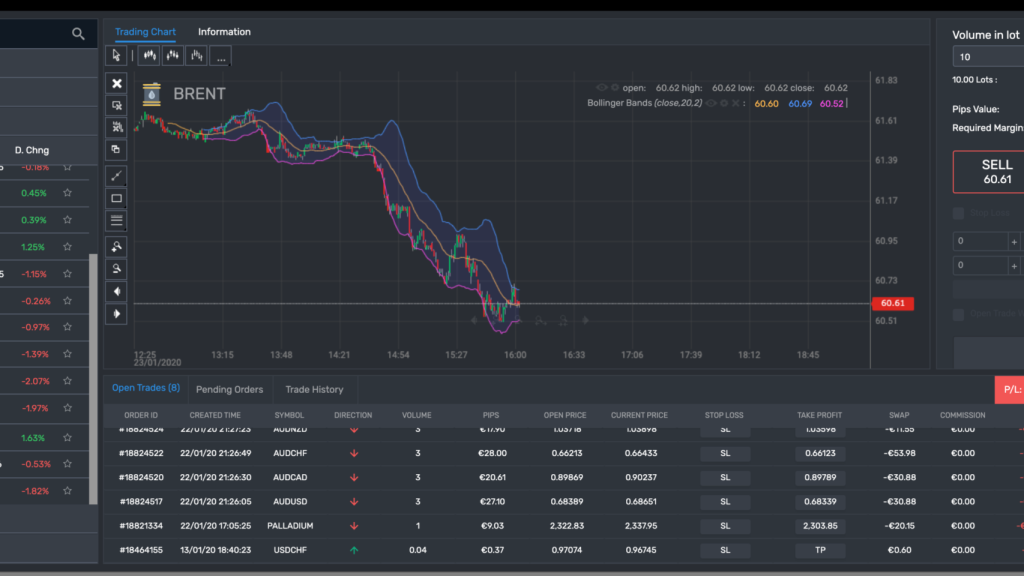This screenshot has width=1024, height=576.
Task: Zoom out using the magnifier icon
Action: 116,268
